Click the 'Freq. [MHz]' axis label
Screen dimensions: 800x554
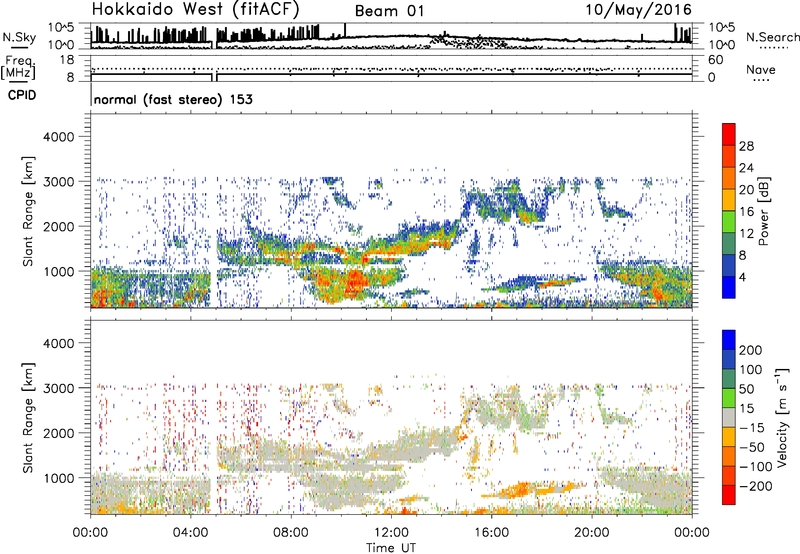tap(19, 67)
